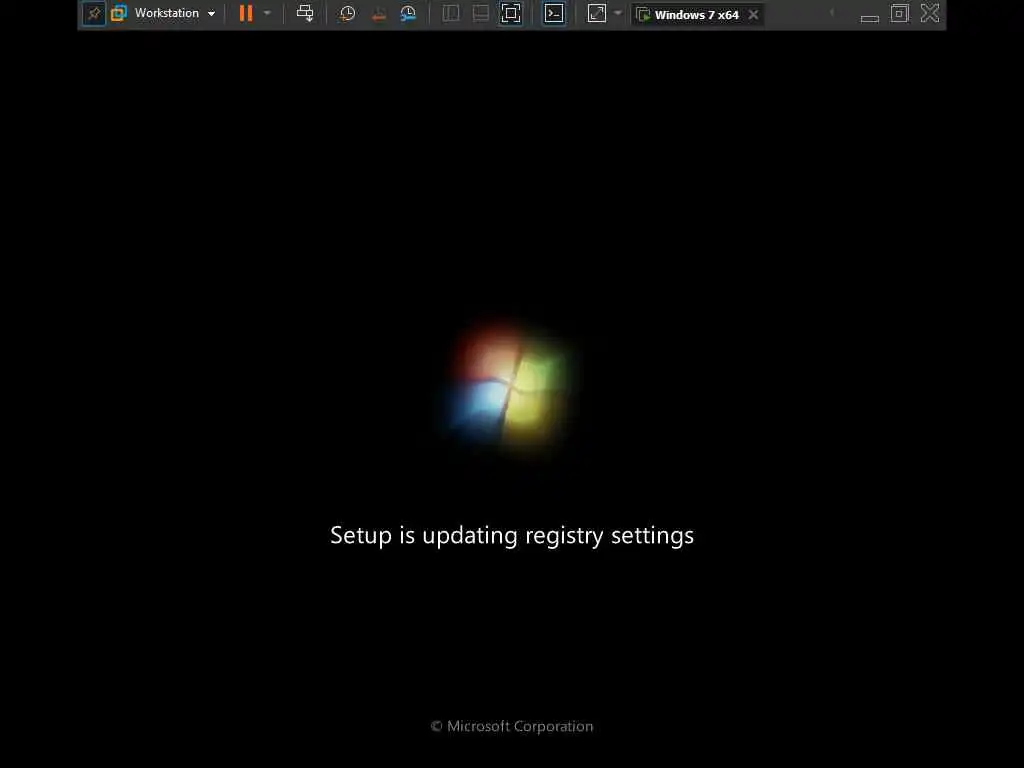Click the pin toolbar icon
The width and height of the screenshot is (1024, 768).
tap(94, 13)
